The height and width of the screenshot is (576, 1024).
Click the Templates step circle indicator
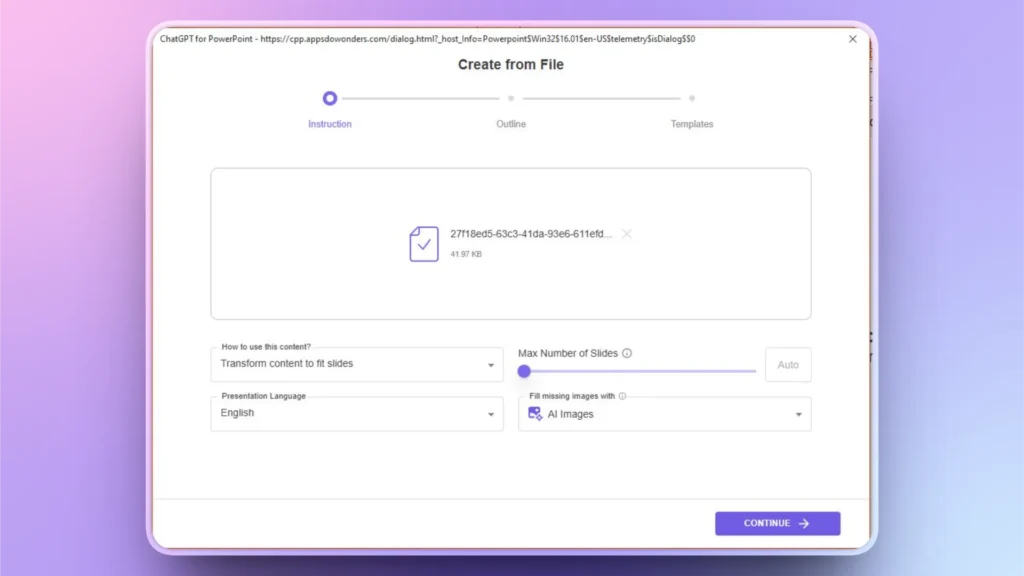point(691,99)
